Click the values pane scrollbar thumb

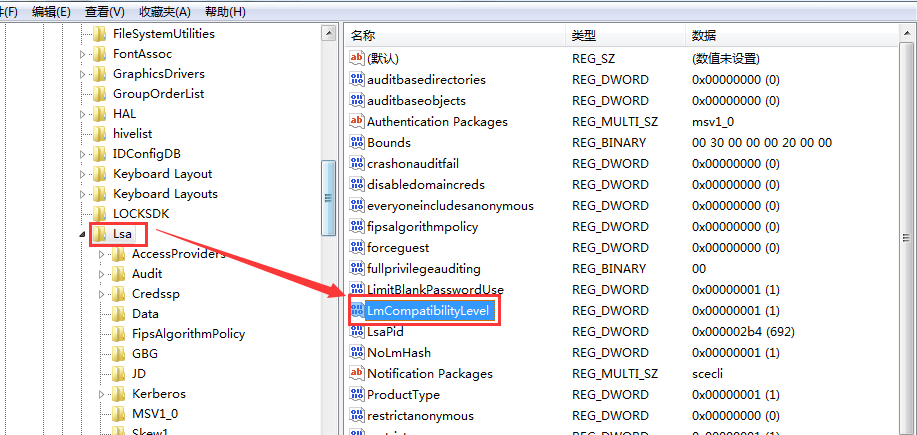pos(906,237)
